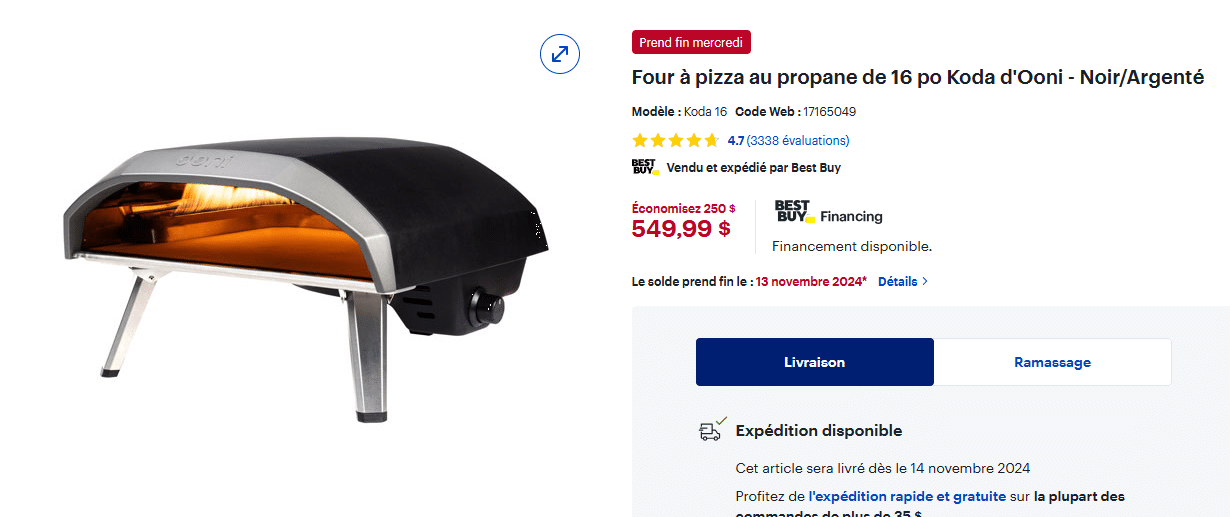Click the shipping truck icon

click(711, 430)
